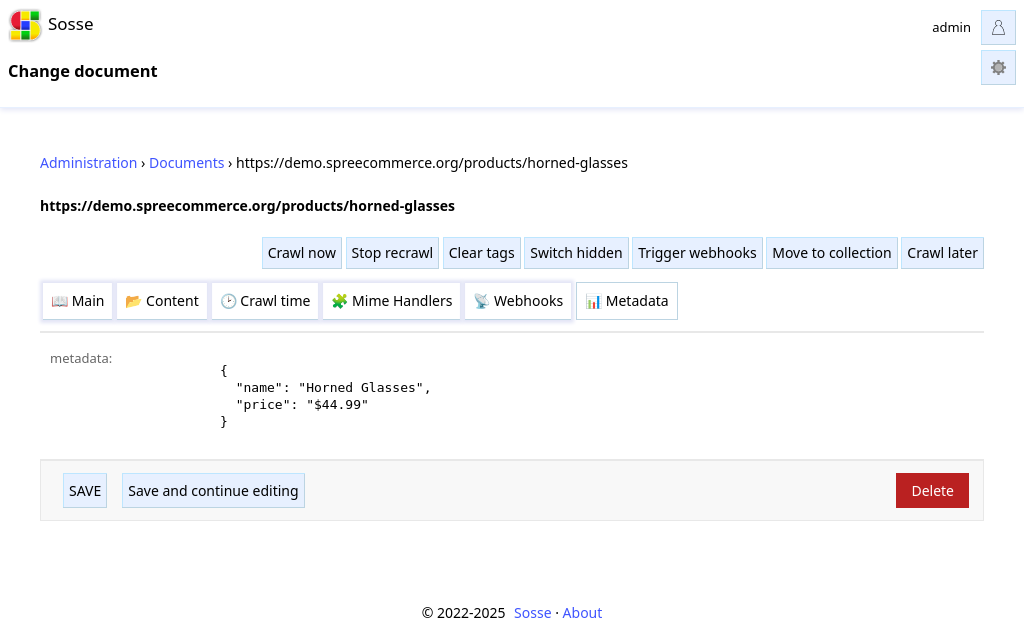Click the chart icon on Metadata tab
Viewport: 1024px width, 633px height.
pyautogui.click(x=593, y=301)
